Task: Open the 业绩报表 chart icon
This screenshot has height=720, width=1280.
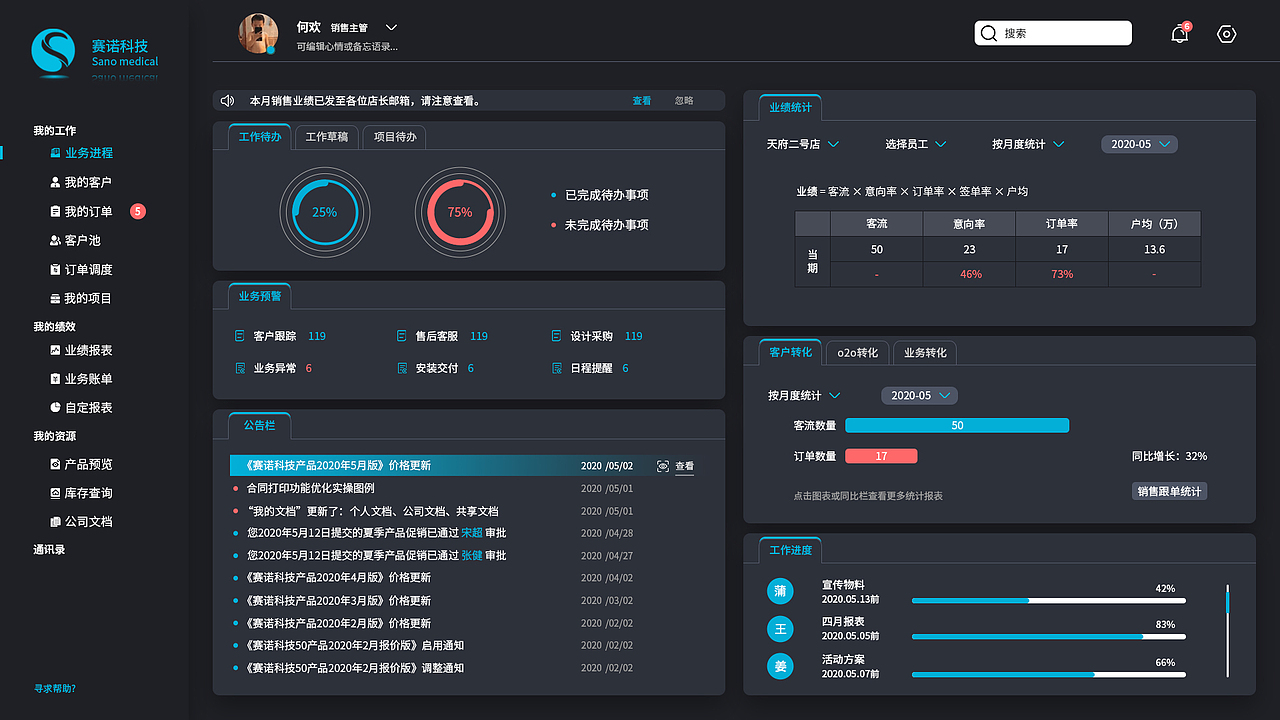Action: 53,349
